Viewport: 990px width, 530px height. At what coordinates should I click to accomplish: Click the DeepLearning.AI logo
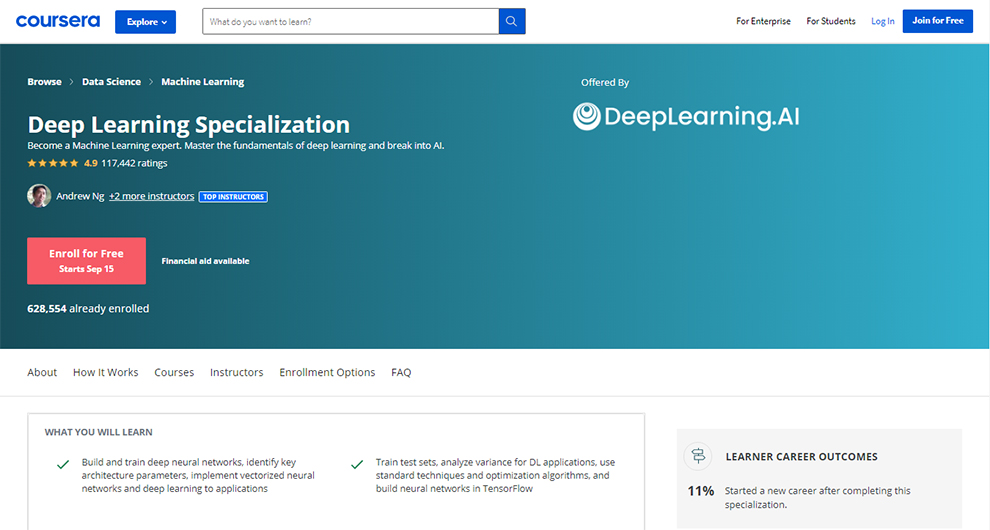686,117
